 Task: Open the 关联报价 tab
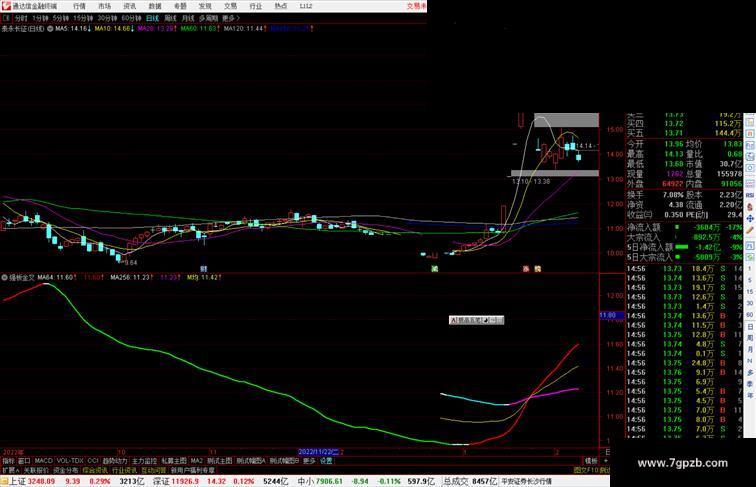tap(36, 470)
